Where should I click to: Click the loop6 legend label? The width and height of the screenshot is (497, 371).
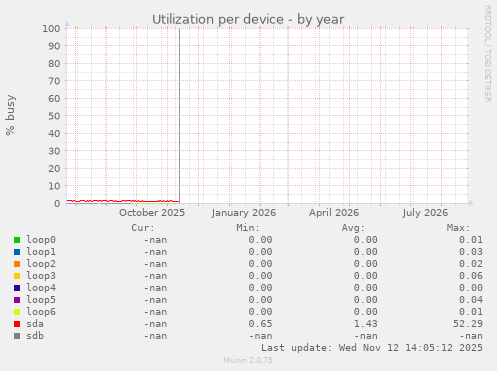tap(41, 312)
